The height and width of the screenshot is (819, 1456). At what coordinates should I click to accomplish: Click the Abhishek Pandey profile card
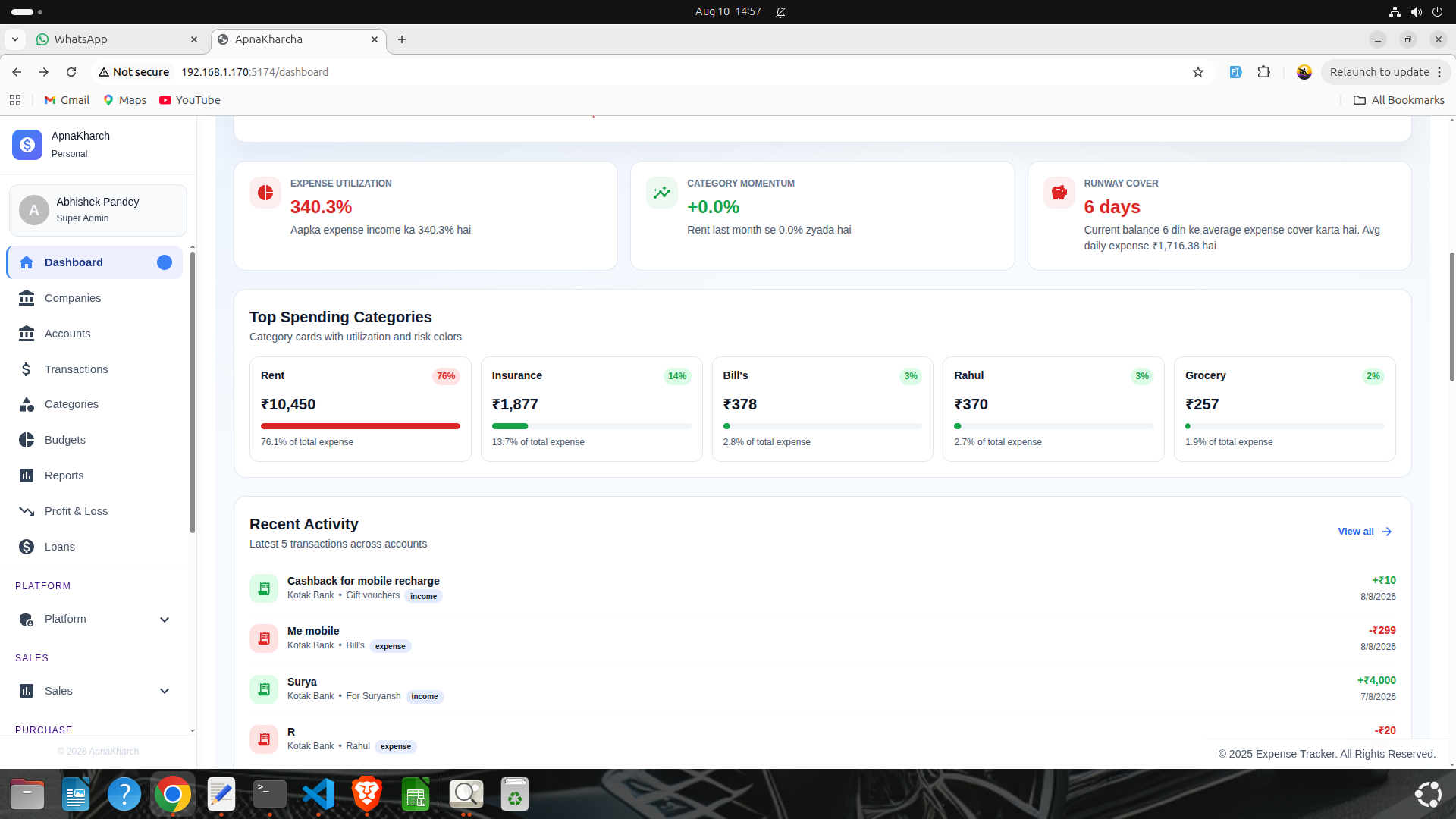pos(98,210)
